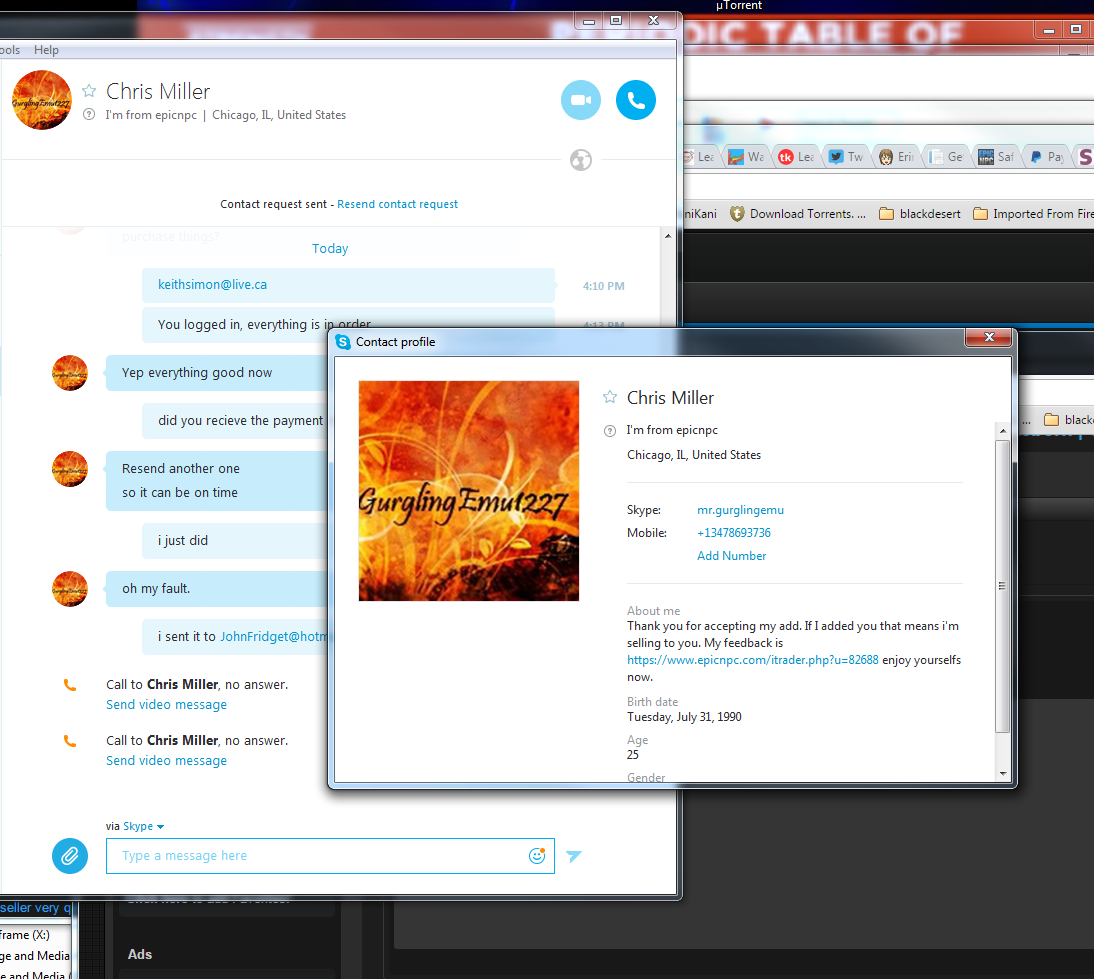Open the epicnpc itrader feedback link
Screen dimensions: 1094x979
click(752, 659)
